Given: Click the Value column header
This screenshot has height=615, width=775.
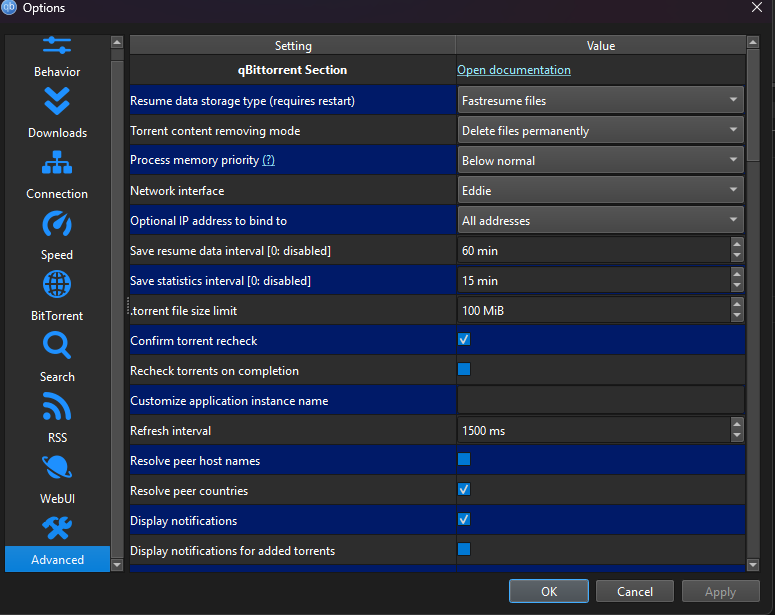Looking at the screenshot, I should 601,45.
